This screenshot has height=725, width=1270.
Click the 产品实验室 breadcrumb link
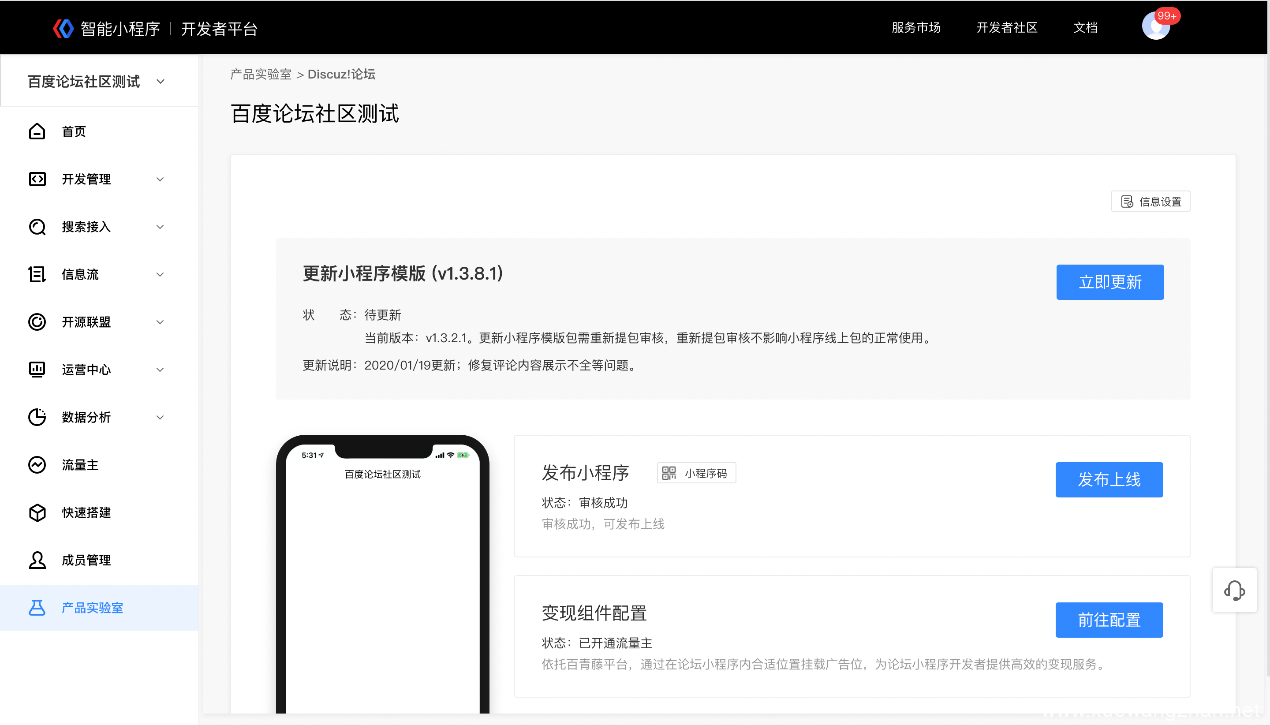pyautogui.click(x=261, y=75)
